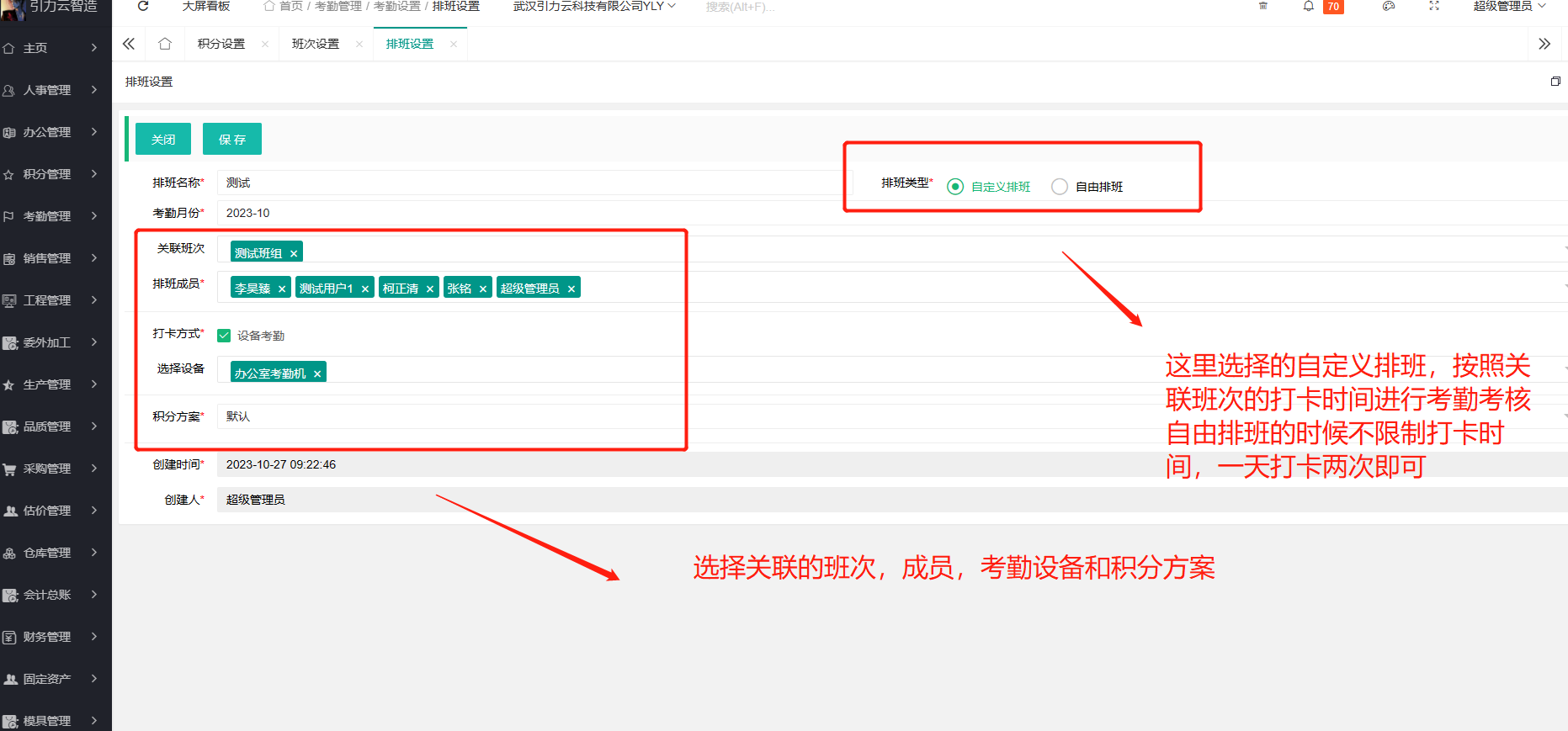Remove 李昊臻 from 排班成员
Image resolution: width=1568 pixels, height=731 pixels.
282,289
